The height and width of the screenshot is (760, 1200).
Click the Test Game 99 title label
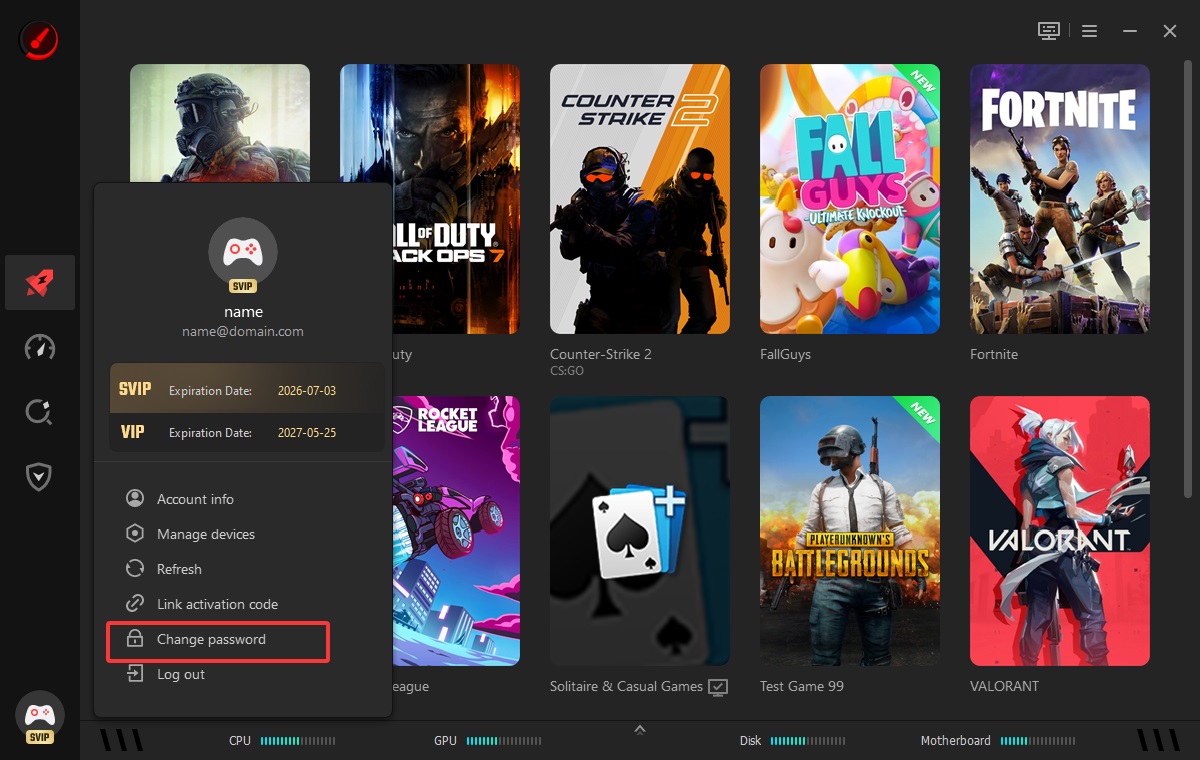(x=802, y=686)
